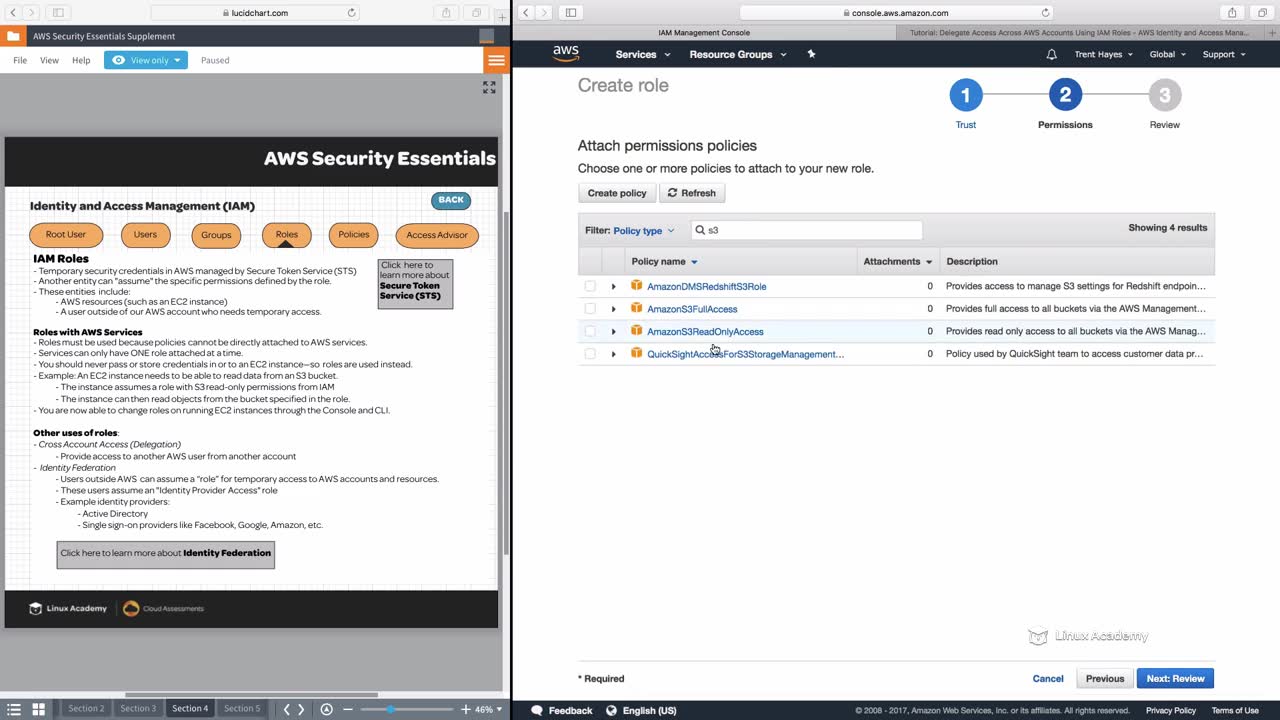The width and height of the screenshot is (1280, 720).
Task: Reload the lucidchart.com page
Action: click(352, 13)
